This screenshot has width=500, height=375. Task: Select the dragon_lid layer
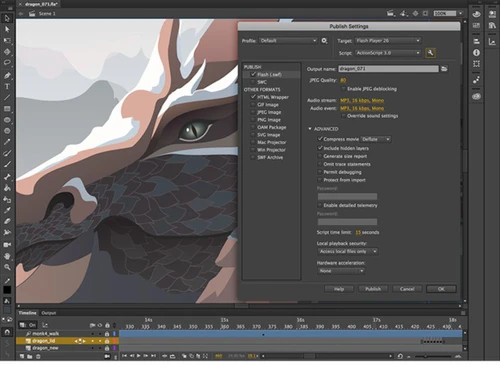[44, 341]
